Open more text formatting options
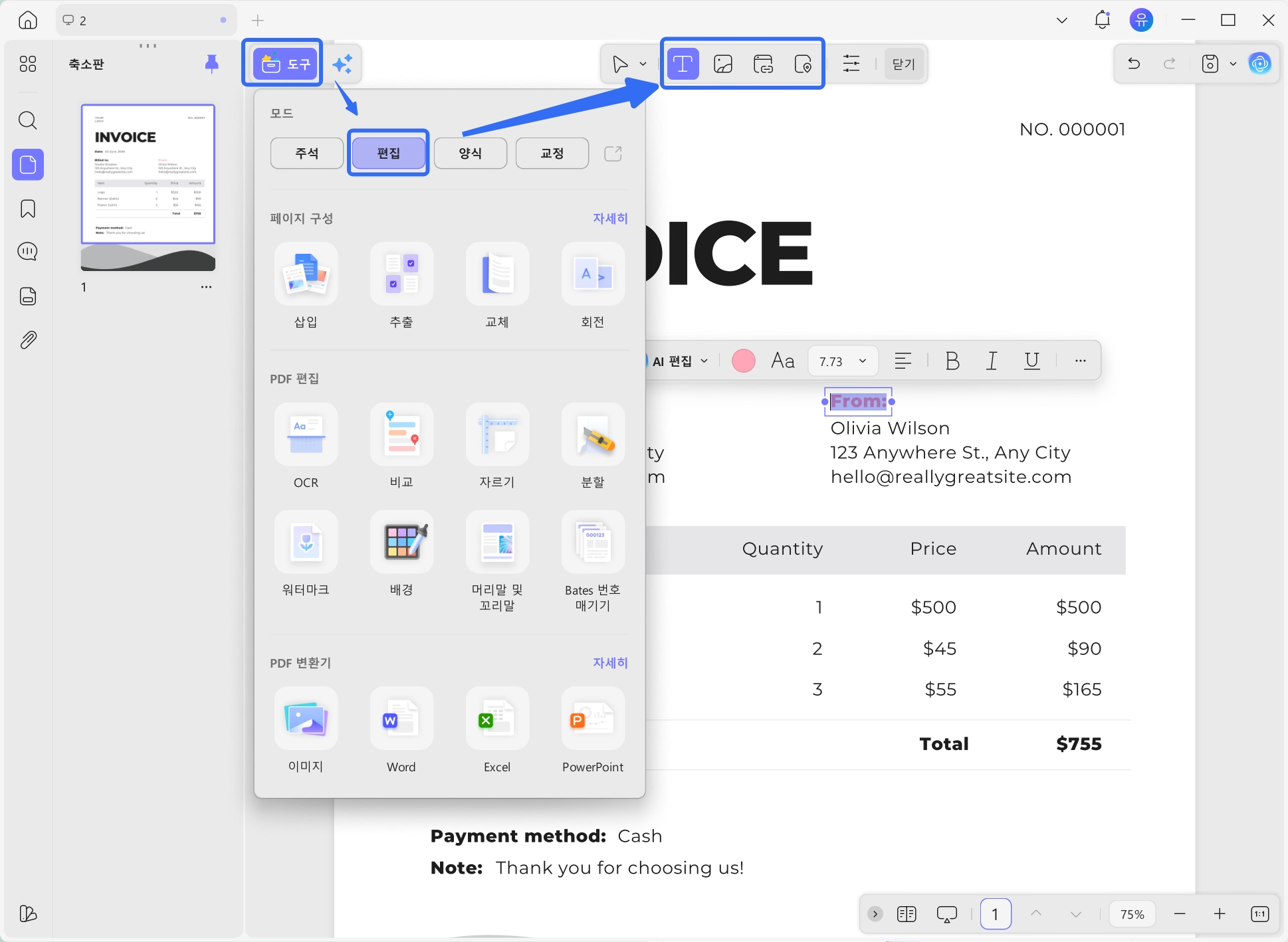 1081,361
